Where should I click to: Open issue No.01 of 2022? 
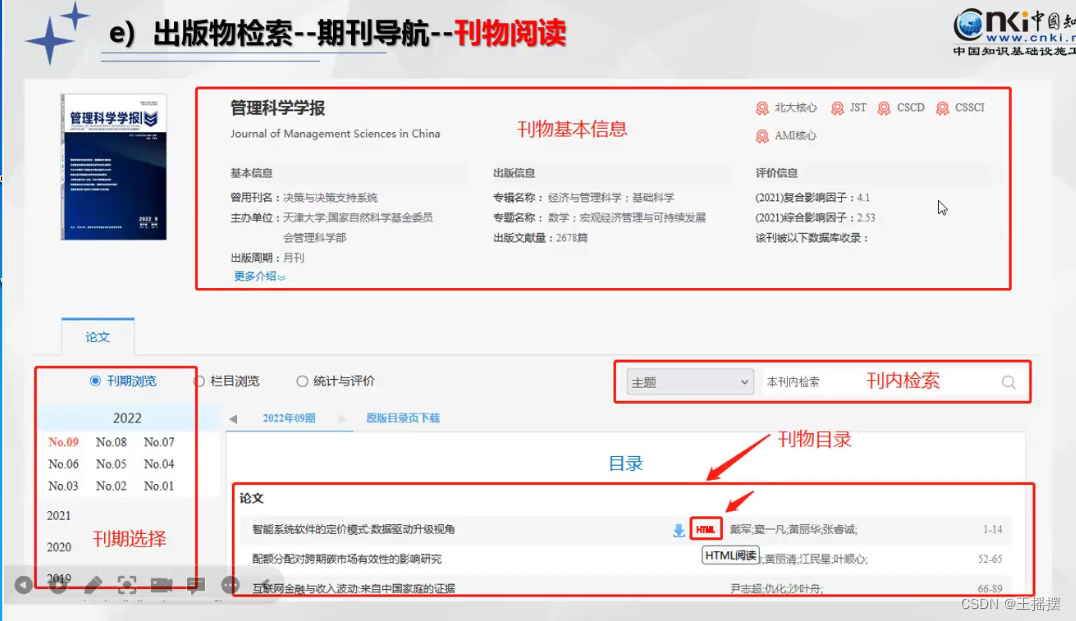[159, 486]
